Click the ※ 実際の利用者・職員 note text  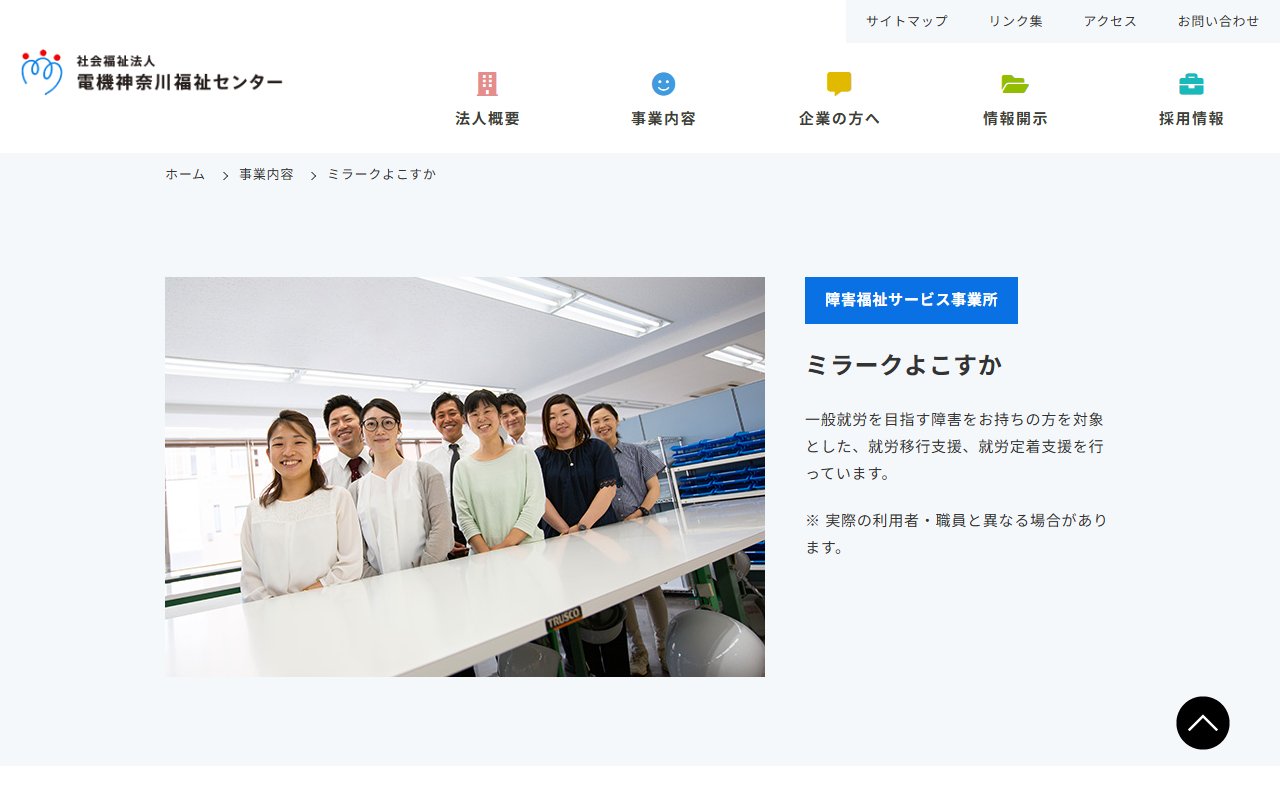(957, 534)
